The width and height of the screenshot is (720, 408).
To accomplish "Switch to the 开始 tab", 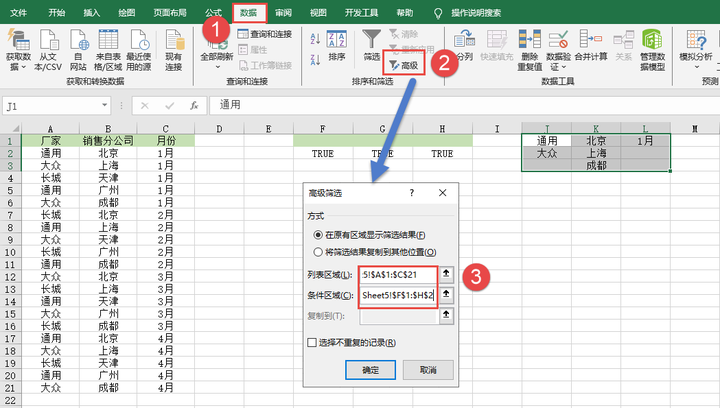I will click(x=56, y=13).
